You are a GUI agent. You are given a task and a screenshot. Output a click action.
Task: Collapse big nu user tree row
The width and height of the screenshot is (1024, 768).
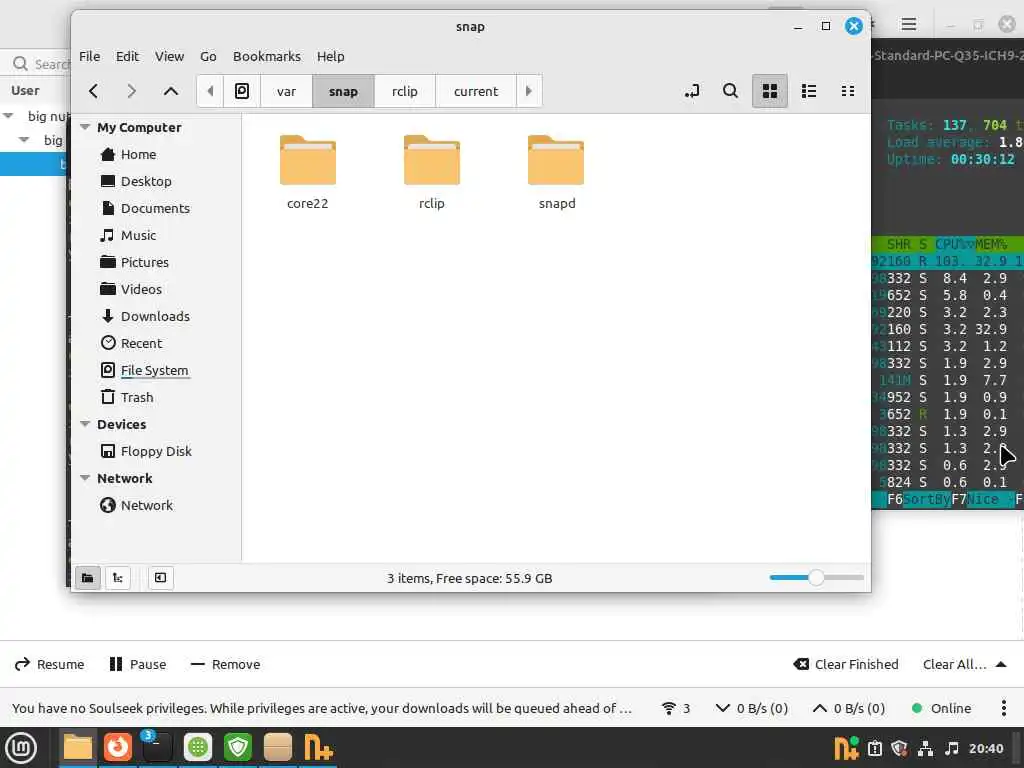coord(8,116)
